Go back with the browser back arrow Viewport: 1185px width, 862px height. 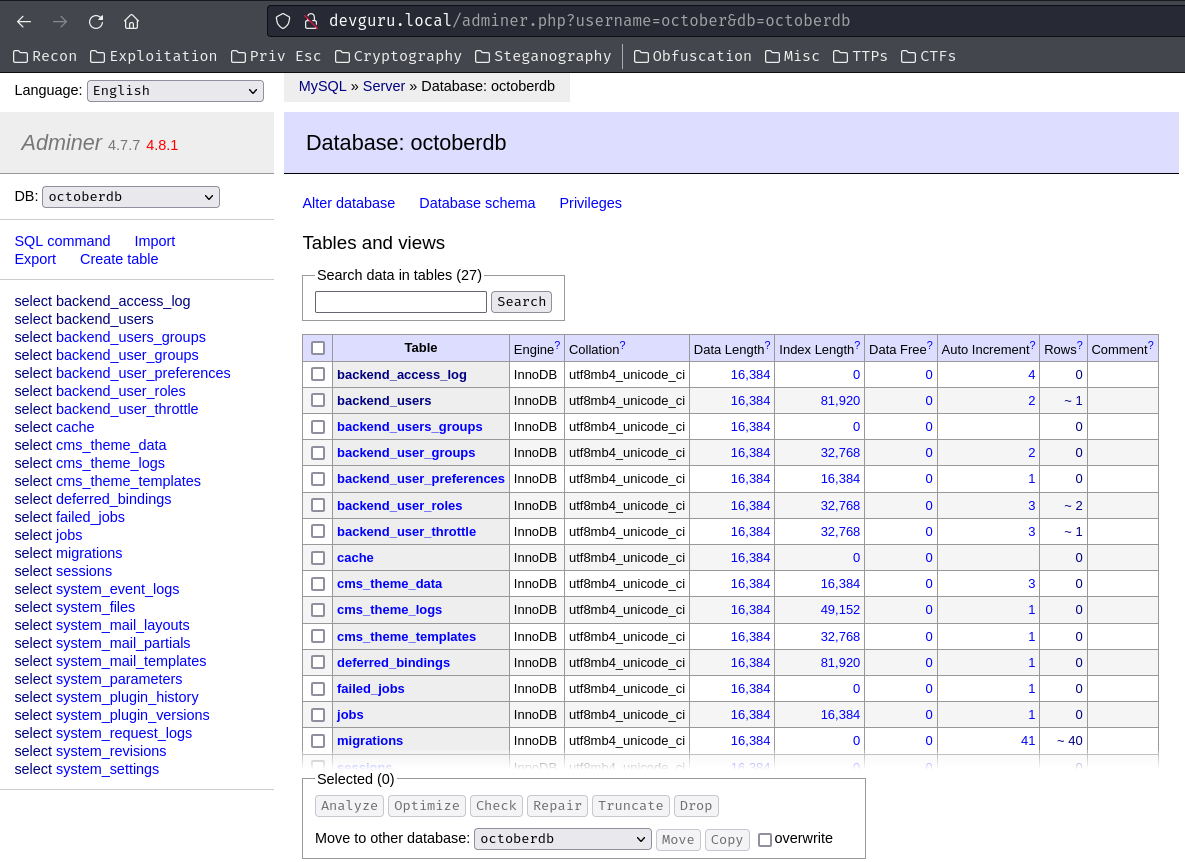(24, 21)
